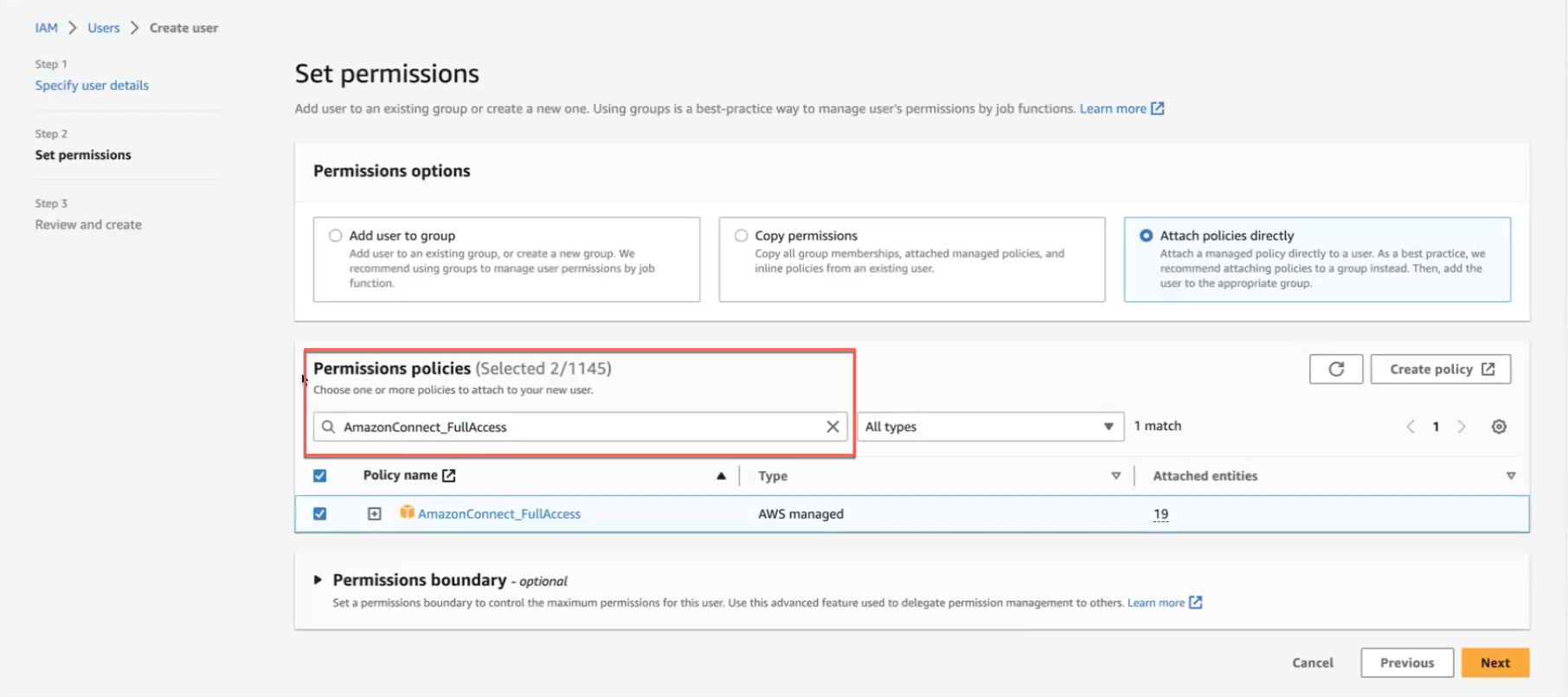Click the Previous button
Image resolution: width=1568 pixels, height=697 pixels.
[1407, 662]
